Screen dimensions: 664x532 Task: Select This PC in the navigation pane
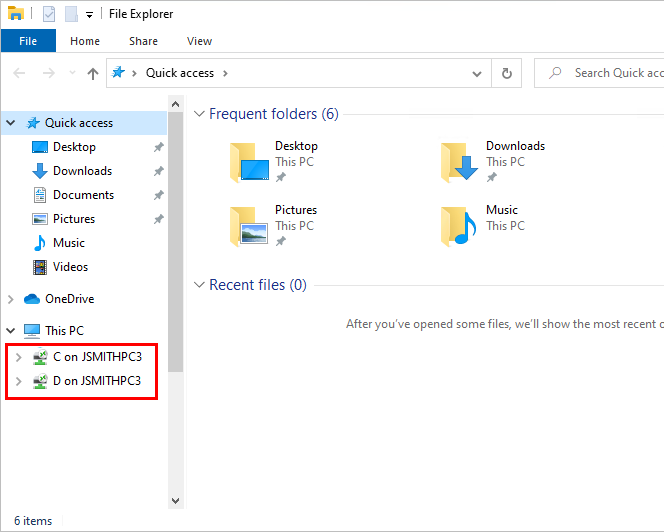tap(64, 330)
